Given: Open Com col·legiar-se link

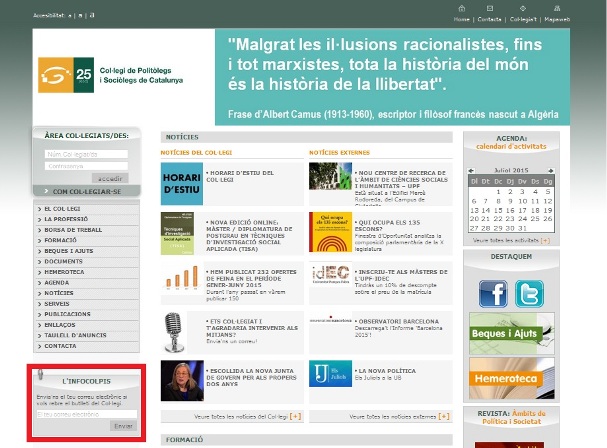Looking at the screenshot, I should tap(86, 191).
